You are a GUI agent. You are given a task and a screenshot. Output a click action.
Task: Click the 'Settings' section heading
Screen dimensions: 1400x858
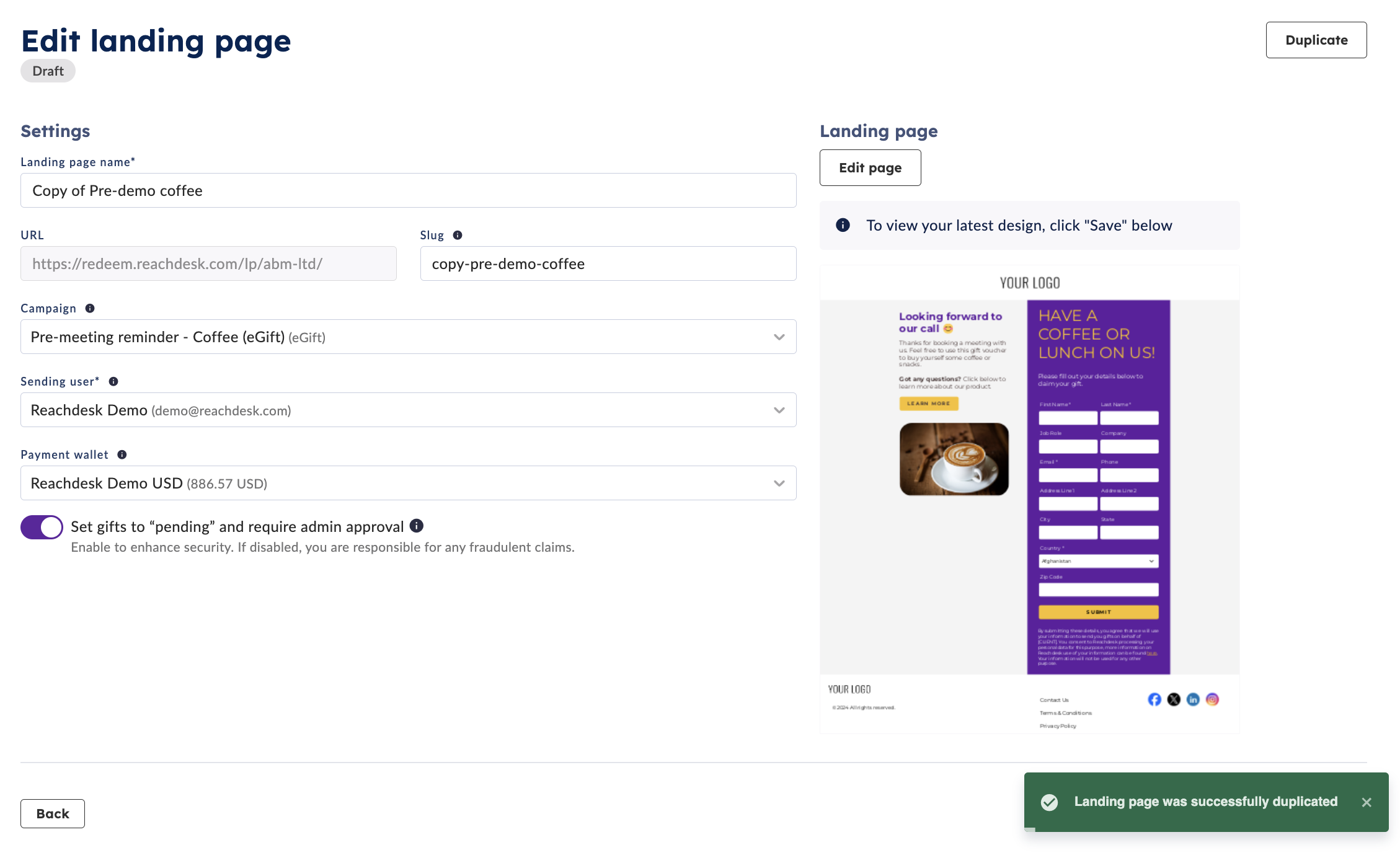55,131
